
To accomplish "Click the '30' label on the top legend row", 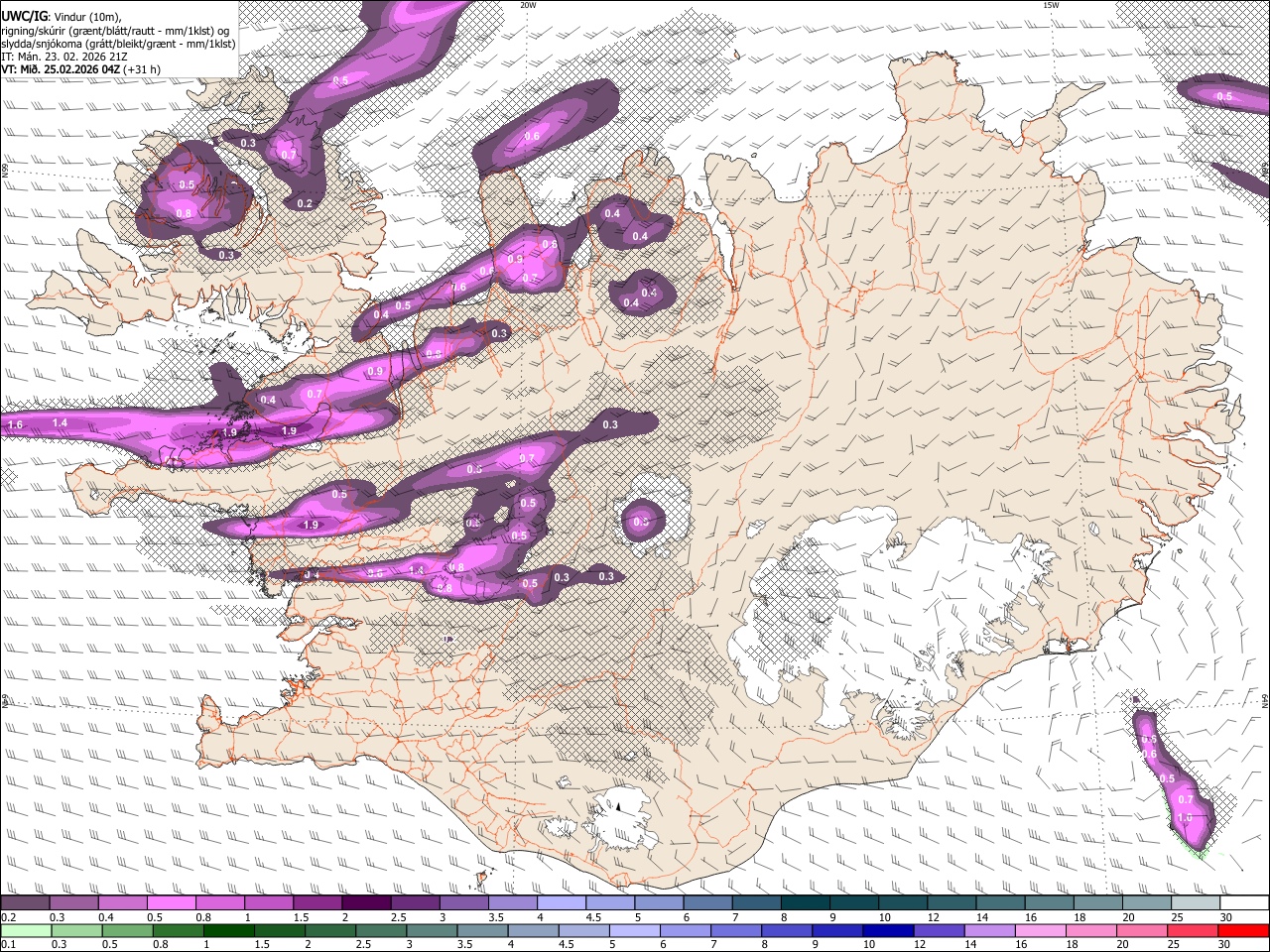I will coord(1226,917).
